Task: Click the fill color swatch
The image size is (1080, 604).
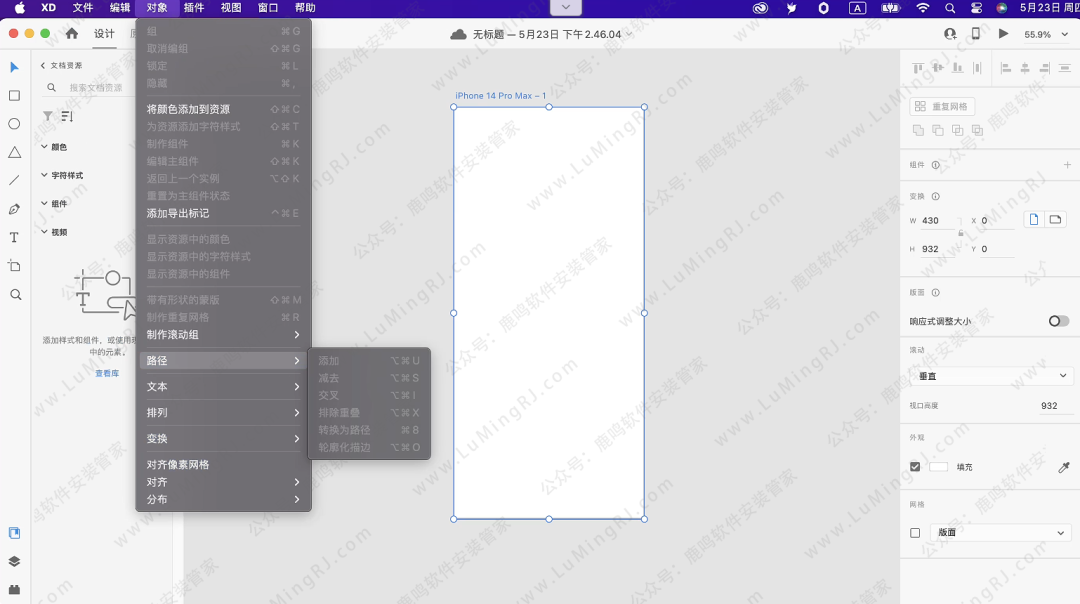Action: pos(938,467)
